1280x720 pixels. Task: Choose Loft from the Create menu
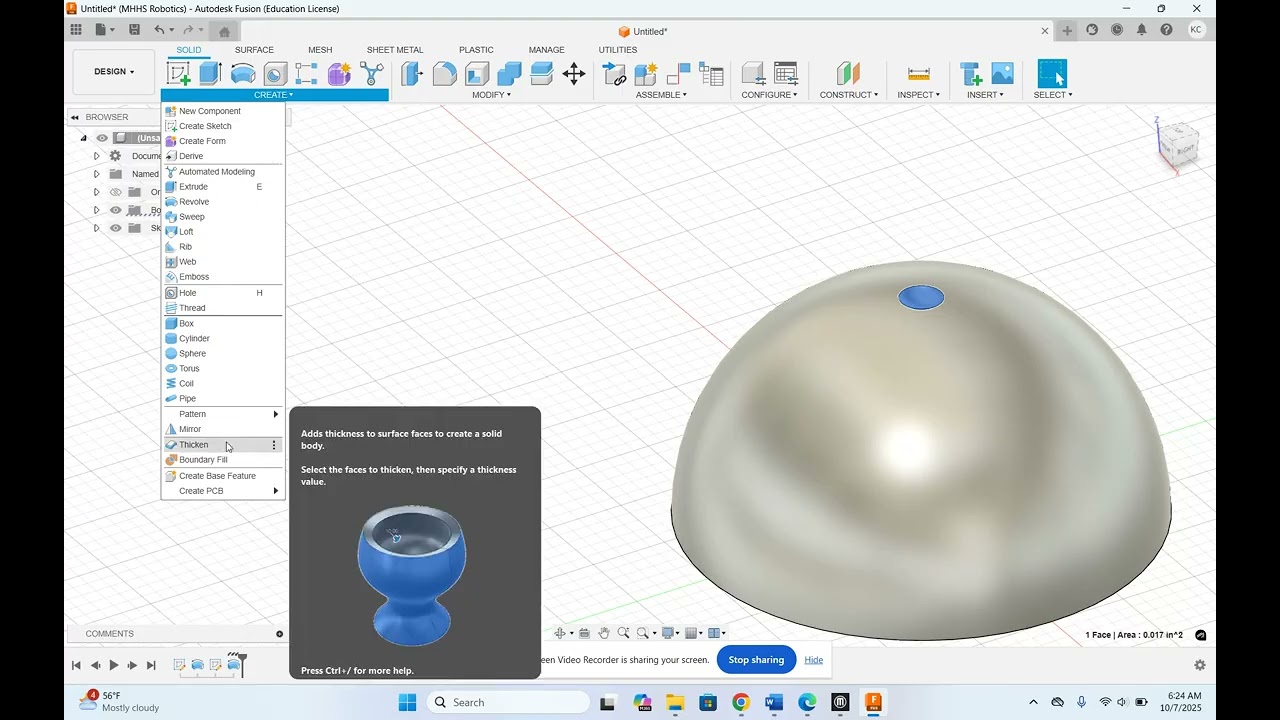coord(223,231)
